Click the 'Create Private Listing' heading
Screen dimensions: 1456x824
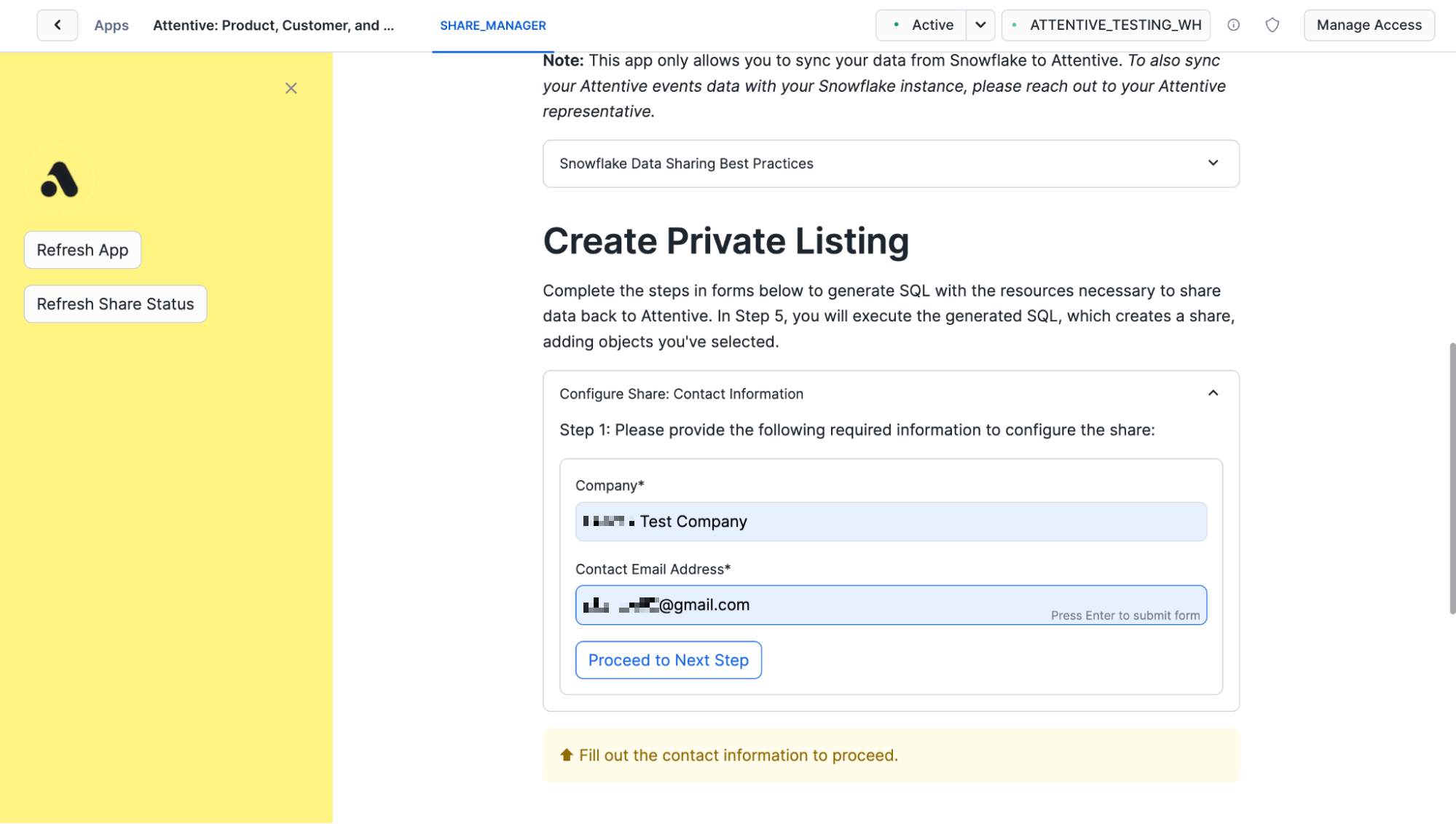pyautogui.click(x=725, y=241)
